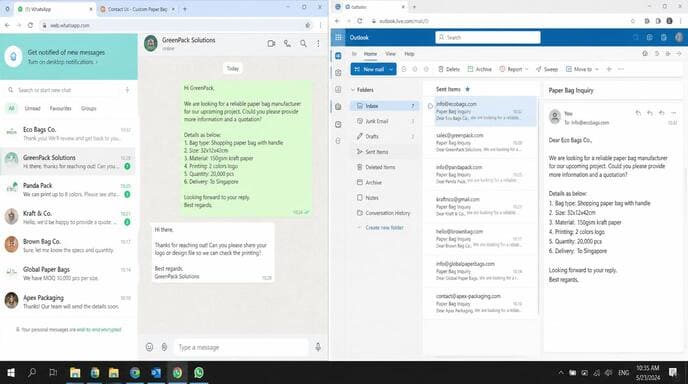Expand the Report dropdown in Outlook
Image resolution: width=688 pixels, height=384 pixels.
tap(527, 69)
